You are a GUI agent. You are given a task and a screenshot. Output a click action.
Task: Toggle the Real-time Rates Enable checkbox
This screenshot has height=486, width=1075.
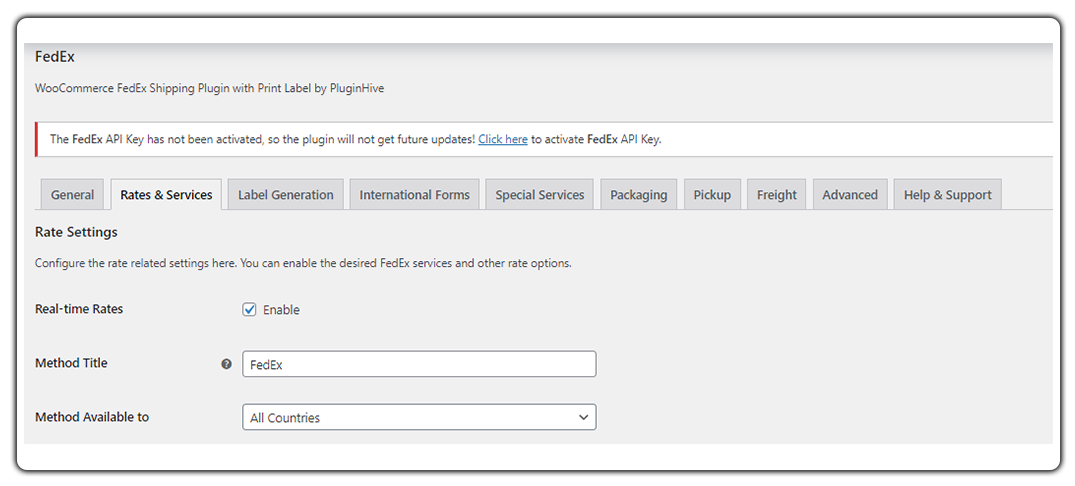coord(250,309)
